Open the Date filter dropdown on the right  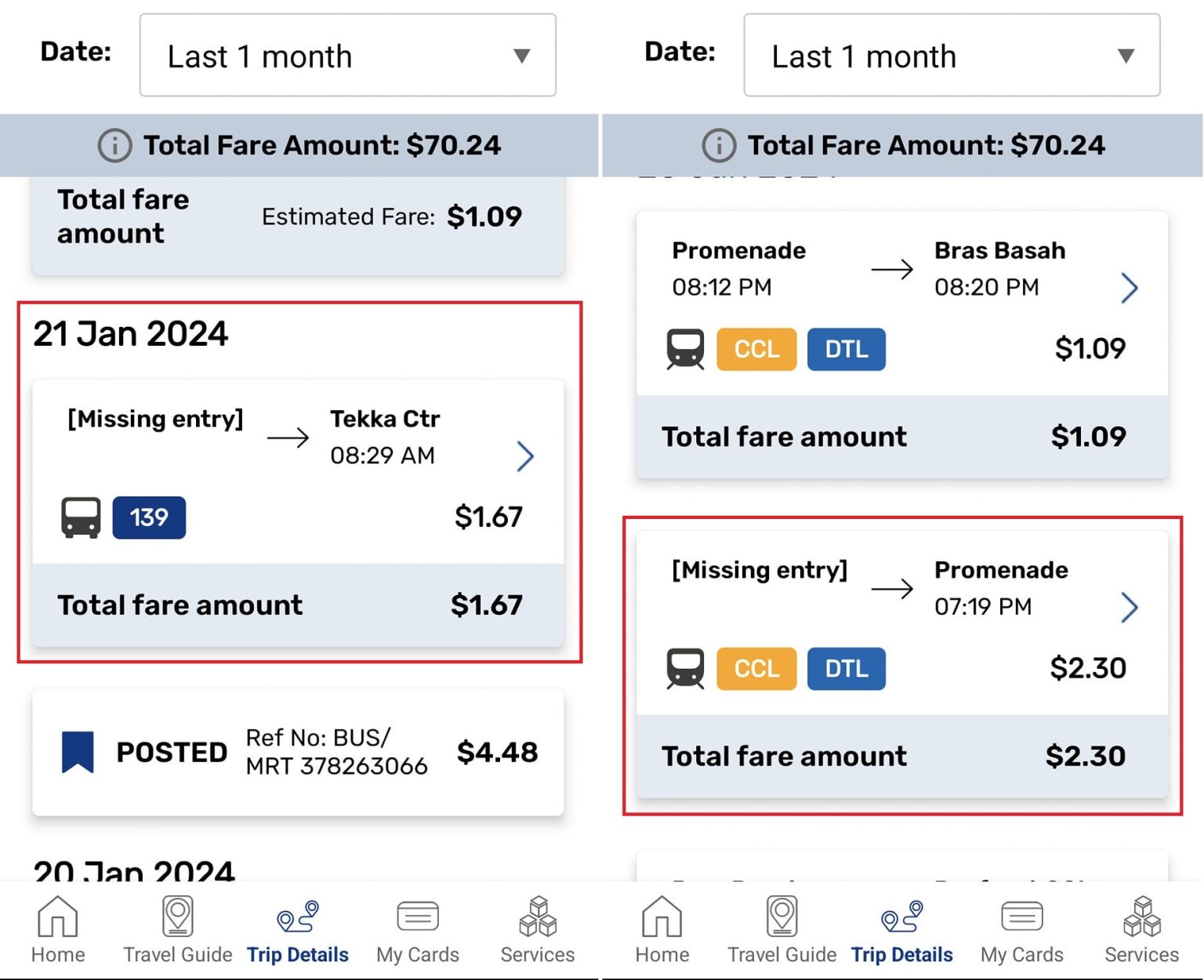point(951,56)
